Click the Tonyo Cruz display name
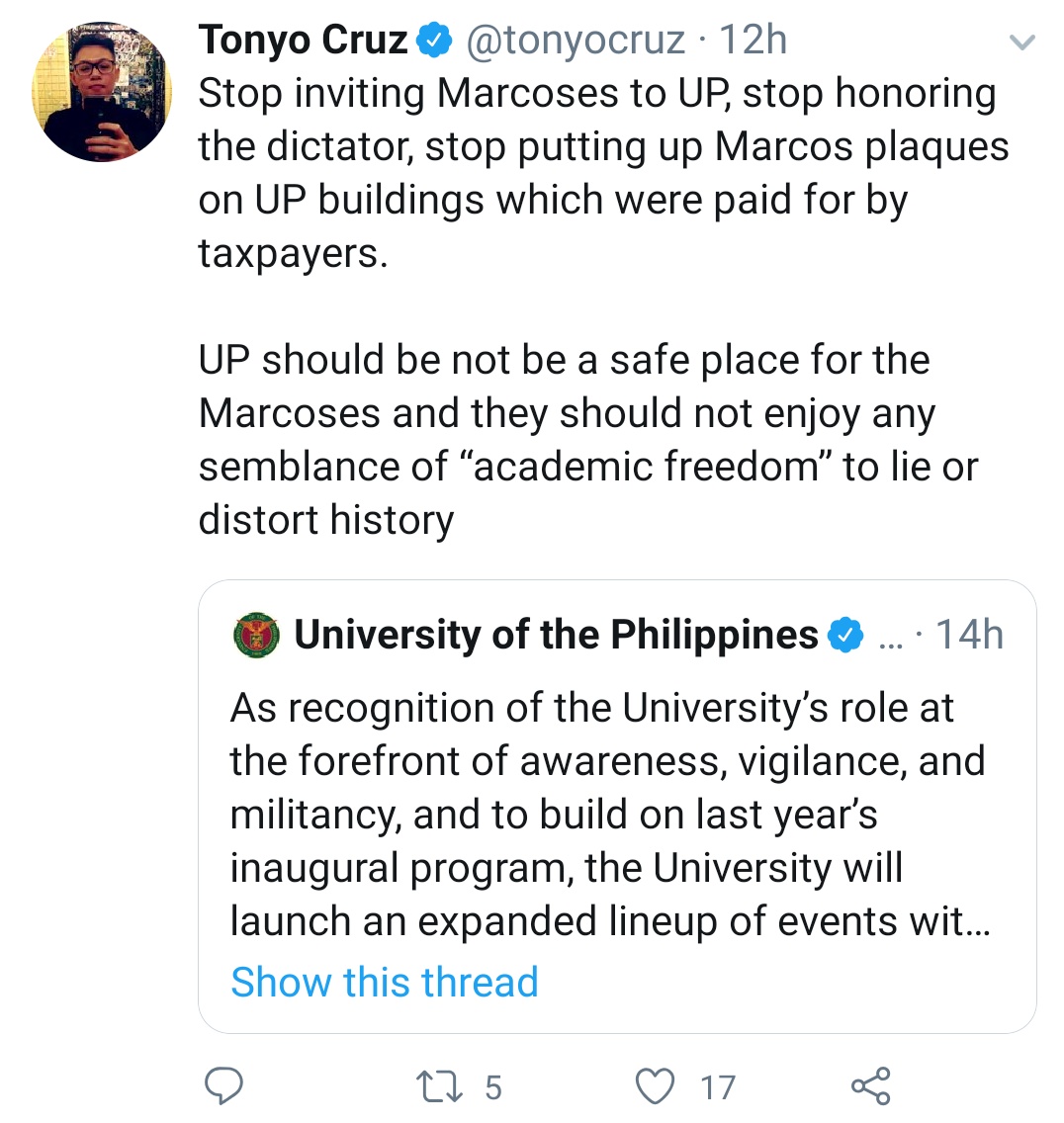Screen dimensions: 1064x1123 point(303,41)
